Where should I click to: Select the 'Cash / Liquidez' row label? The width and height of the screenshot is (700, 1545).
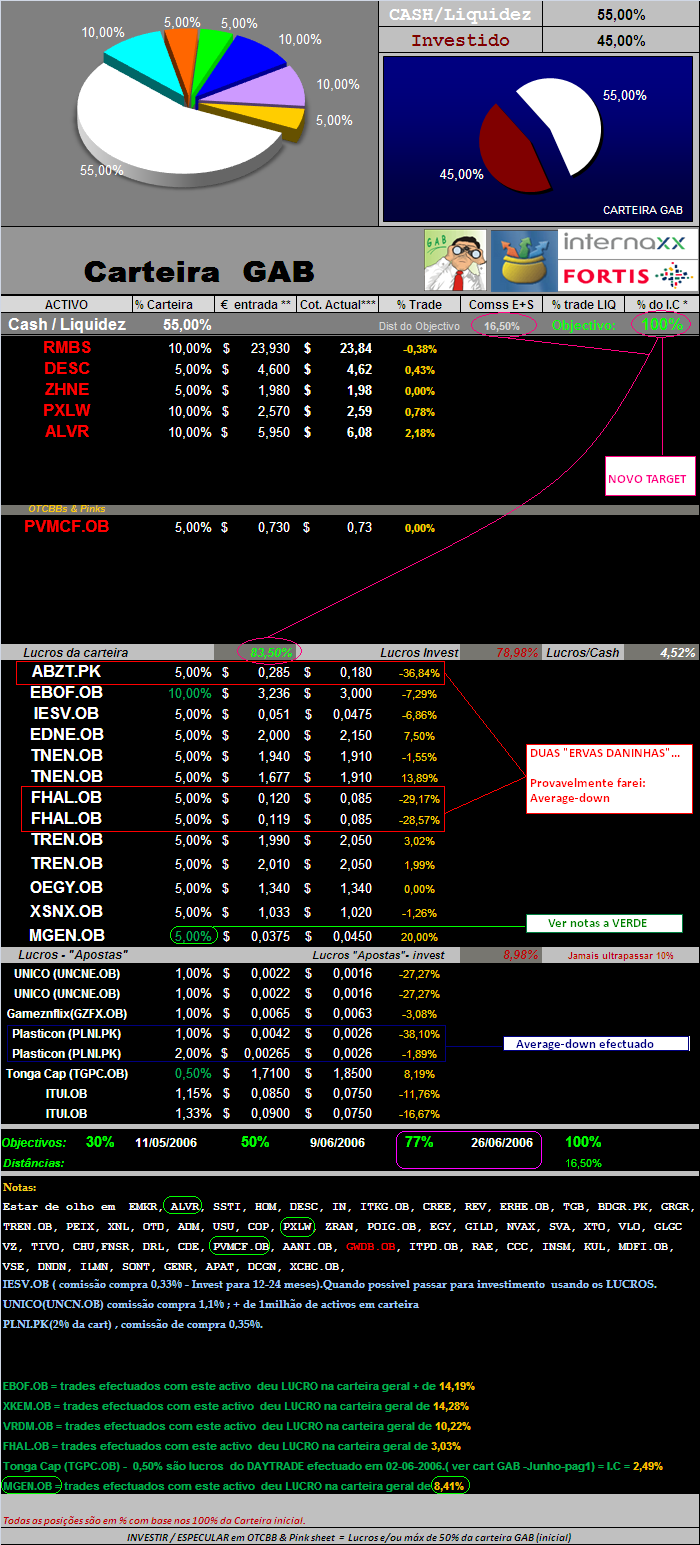(x=67, y=325)
